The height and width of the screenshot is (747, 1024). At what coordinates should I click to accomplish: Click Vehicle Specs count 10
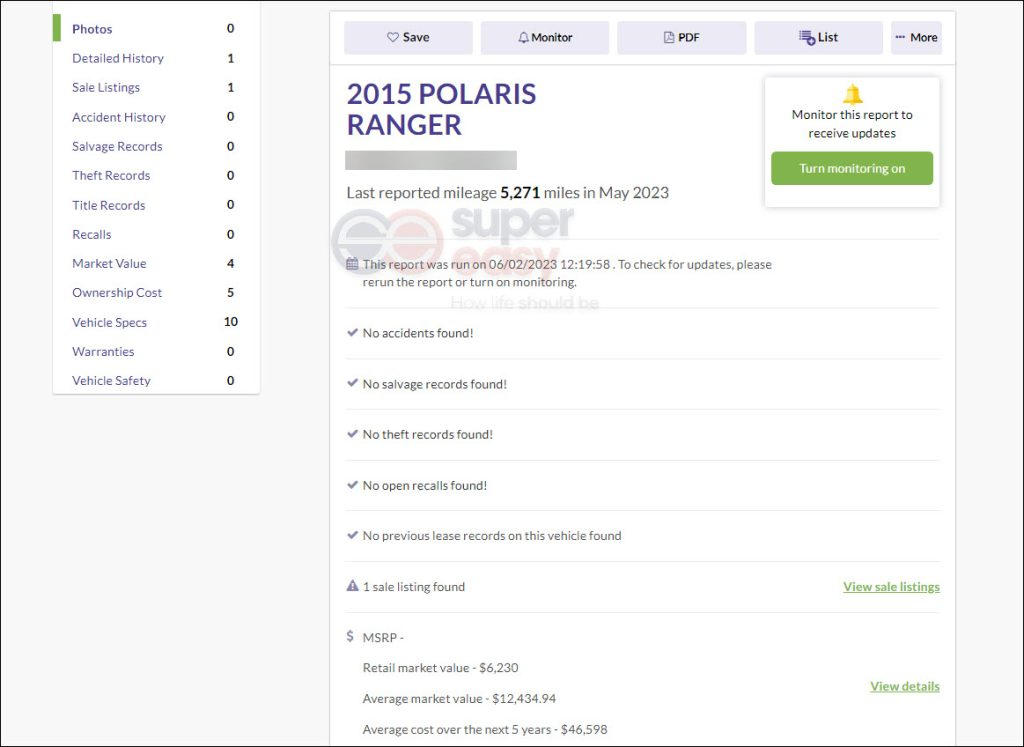click(231, 321)
